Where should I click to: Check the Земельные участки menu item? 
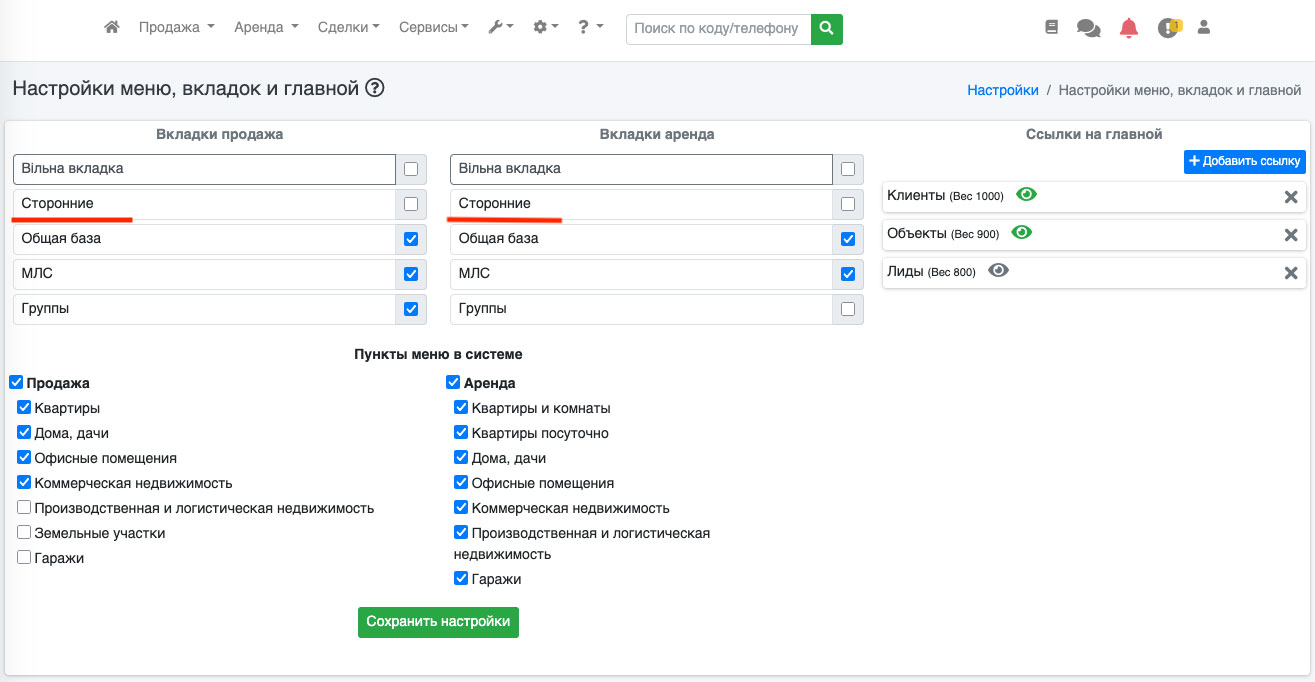click(x=24, y=533)
